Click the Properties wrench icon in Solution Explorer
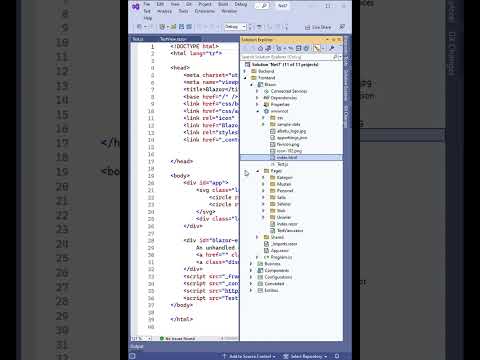480x360 pixels. [332, 49]
